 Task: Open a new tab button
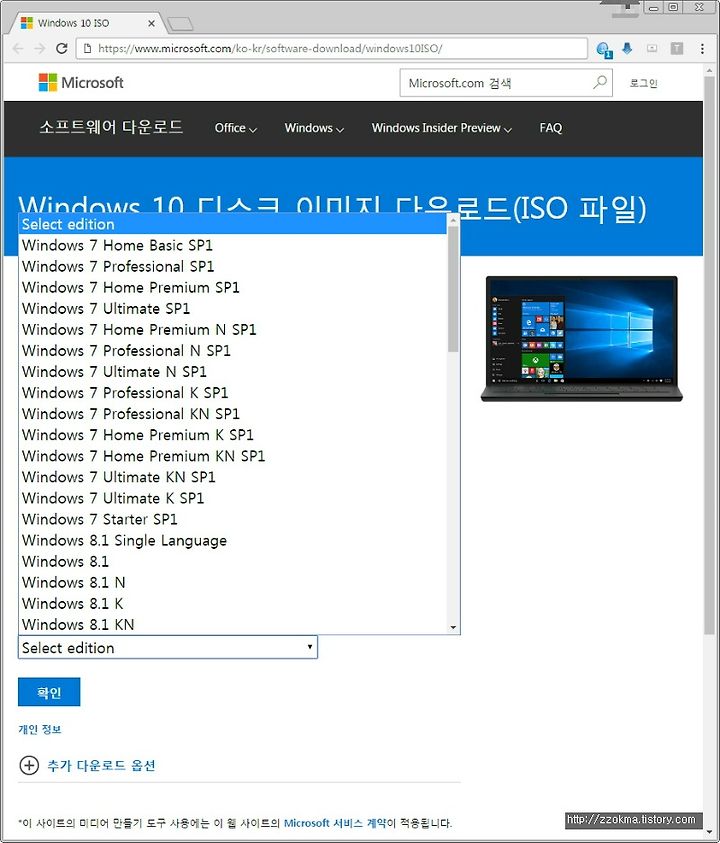point(180,24)
